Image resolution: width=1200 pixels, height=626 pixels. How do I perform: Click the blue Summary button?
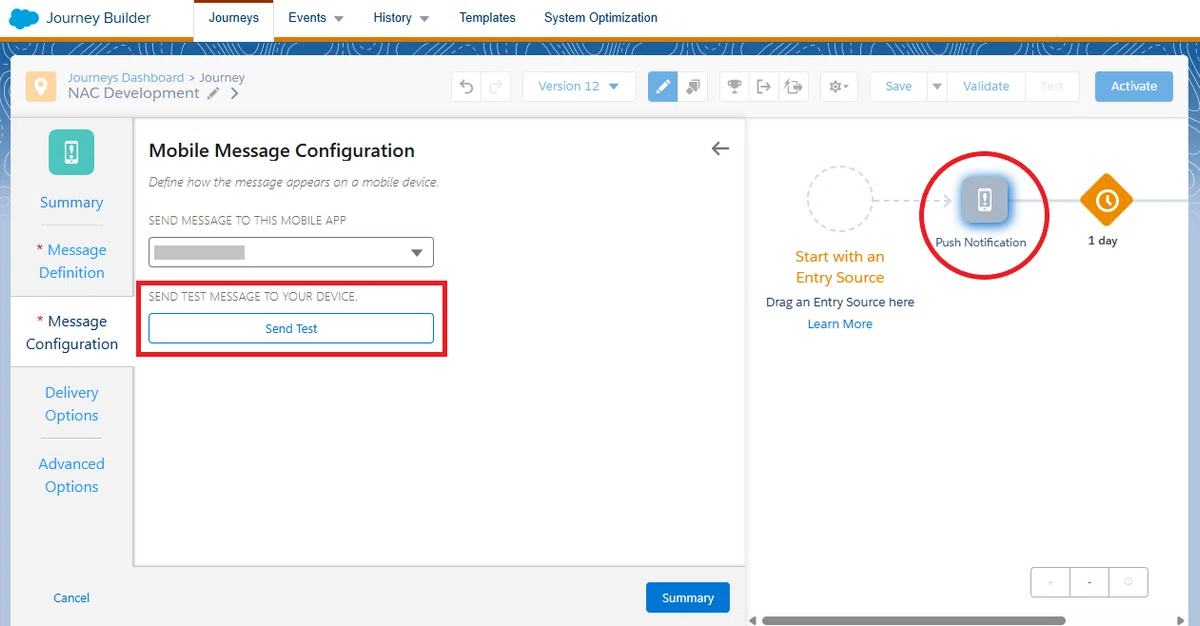(687, 597)
